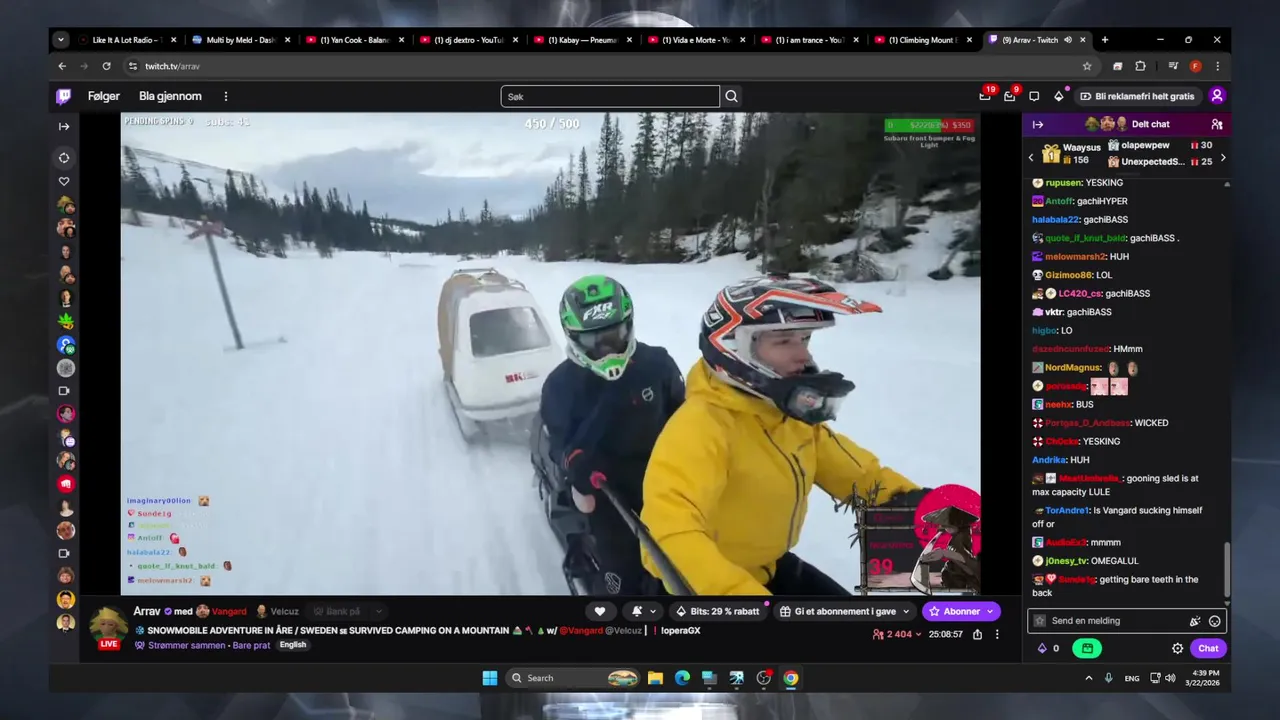Expand viewer count 2 404 chevron
1280x720 pixels.
pos(918,634)
